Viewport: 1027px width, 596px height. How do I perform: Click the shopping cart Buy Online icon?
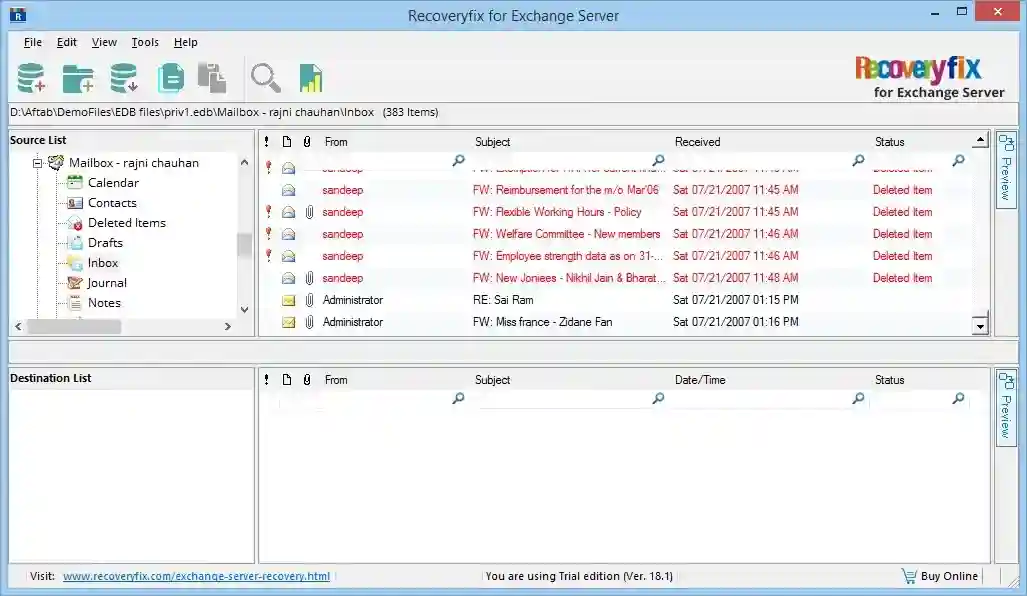[x=908, y=576]
